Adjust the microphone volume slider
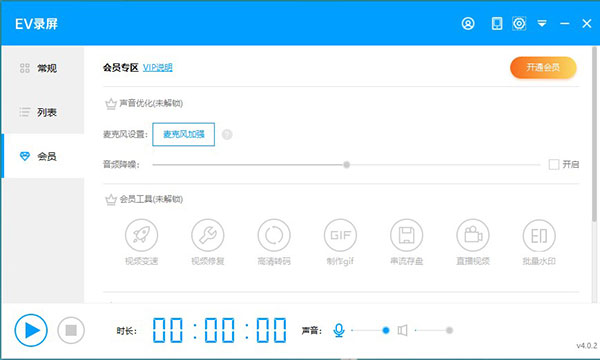The height and width of the screenshot is (360, 600). point(370,330)
